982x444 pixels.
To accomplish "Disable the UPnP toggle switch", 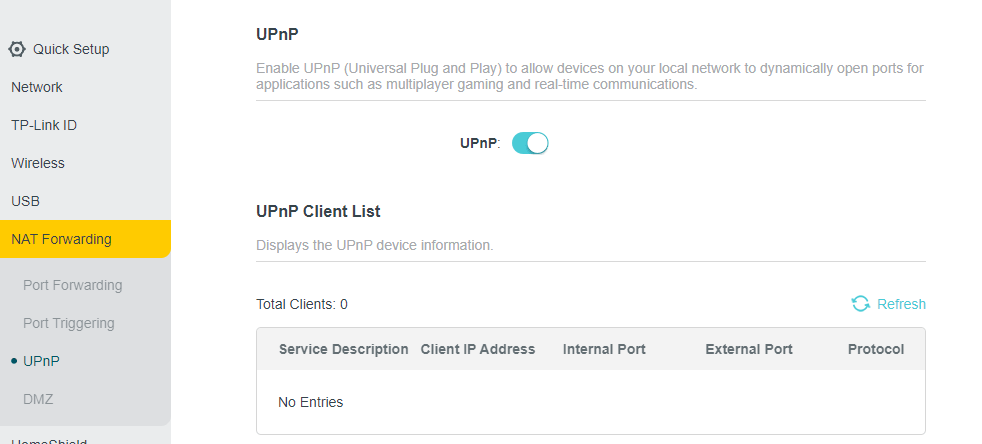I will pyautogui.click(x=530, y=143).
